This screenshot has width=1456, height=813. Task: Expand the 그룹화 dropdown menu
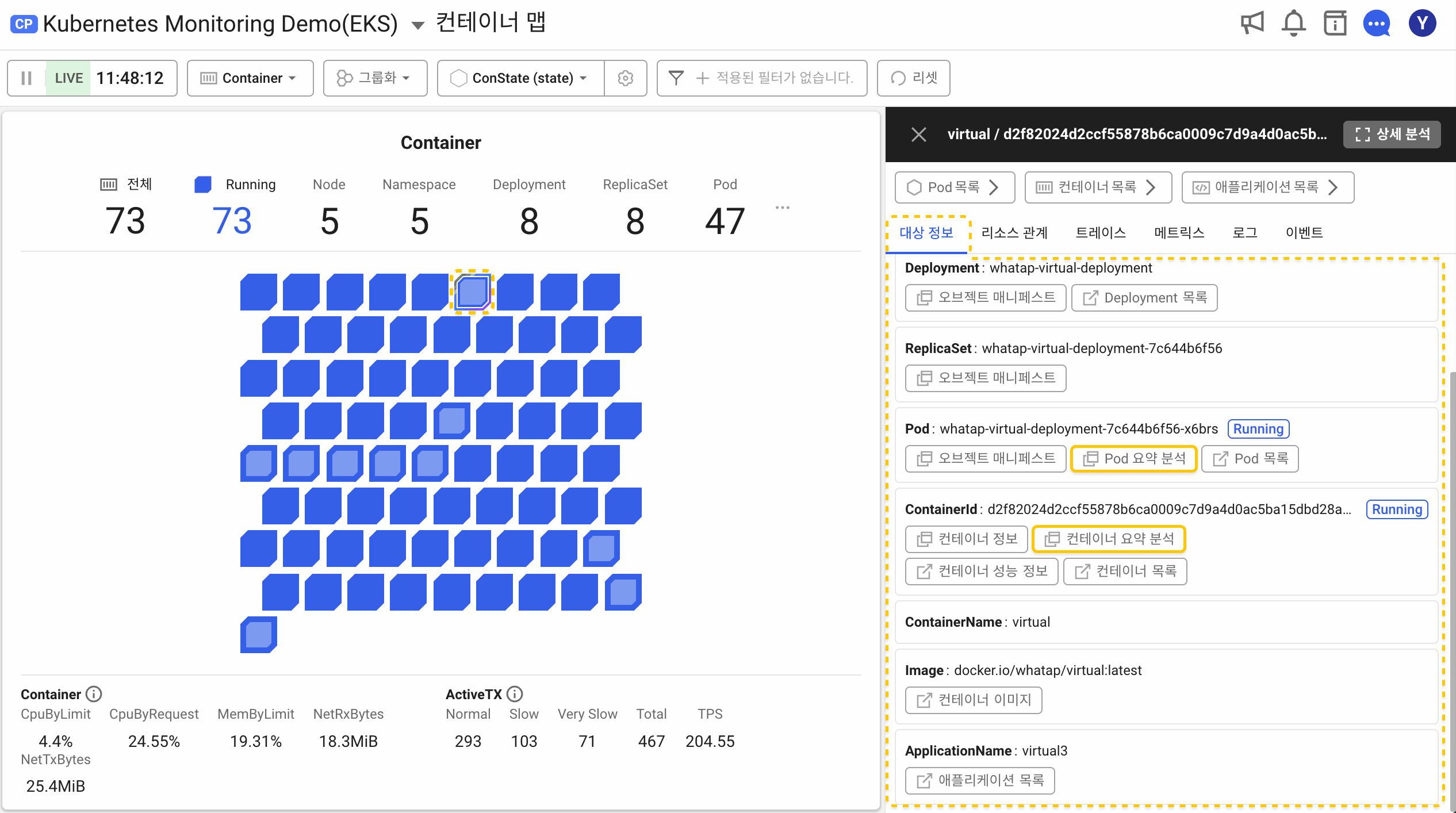[376, 77]
